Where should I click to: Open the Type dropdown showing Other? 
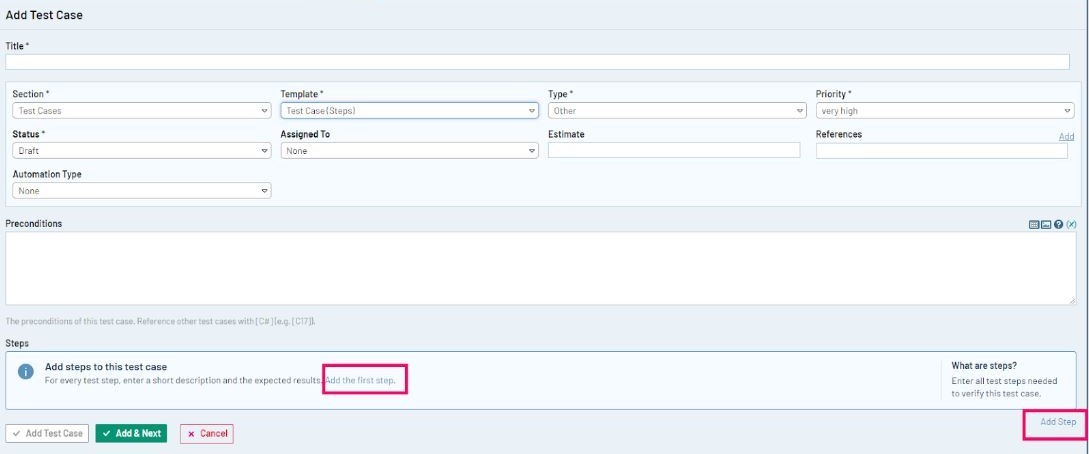(x=677, y=111)
